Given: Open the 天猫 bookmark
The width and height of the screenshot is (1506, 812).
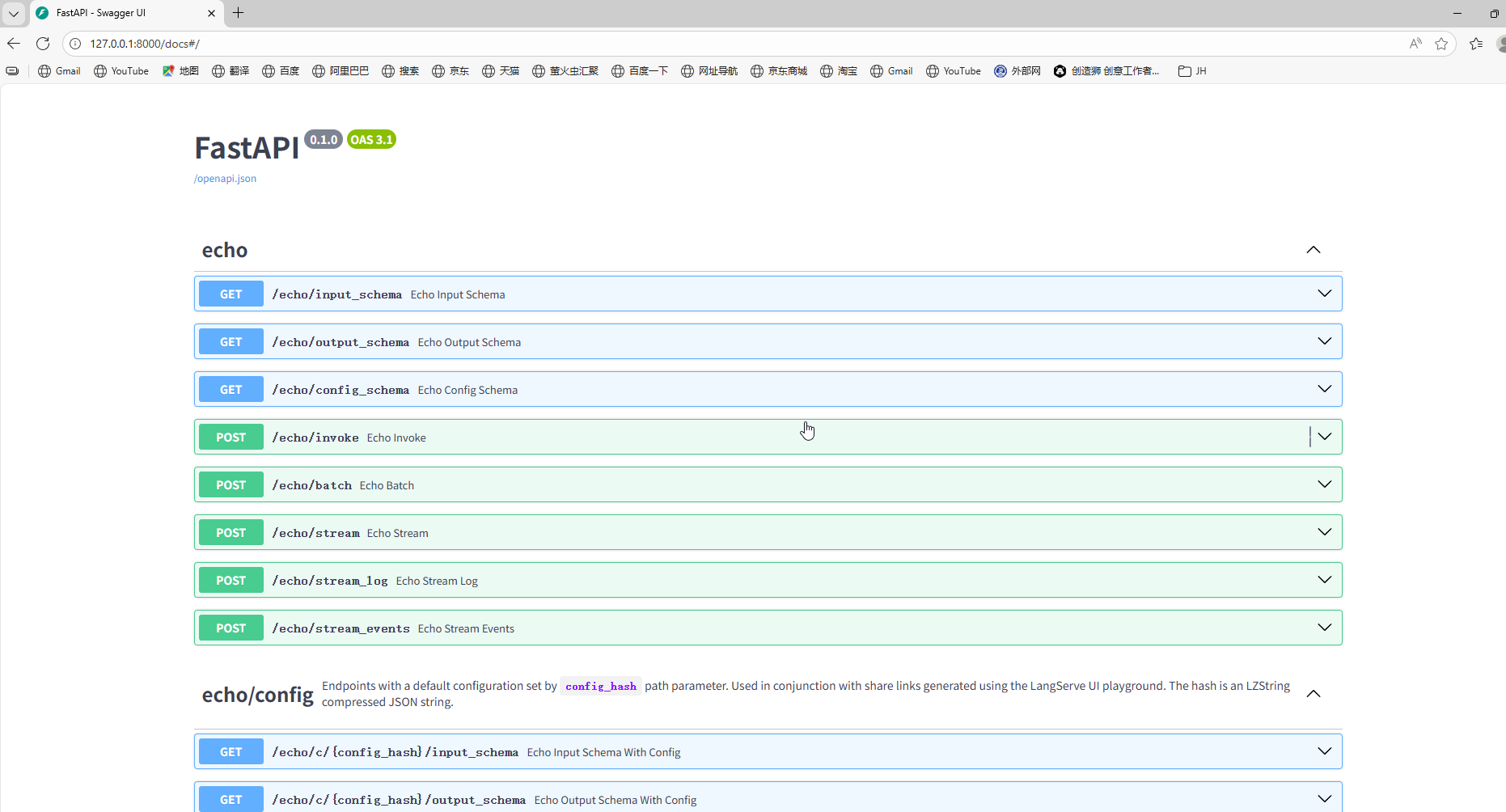Looking at the screenshot, I should click(501, 71).
